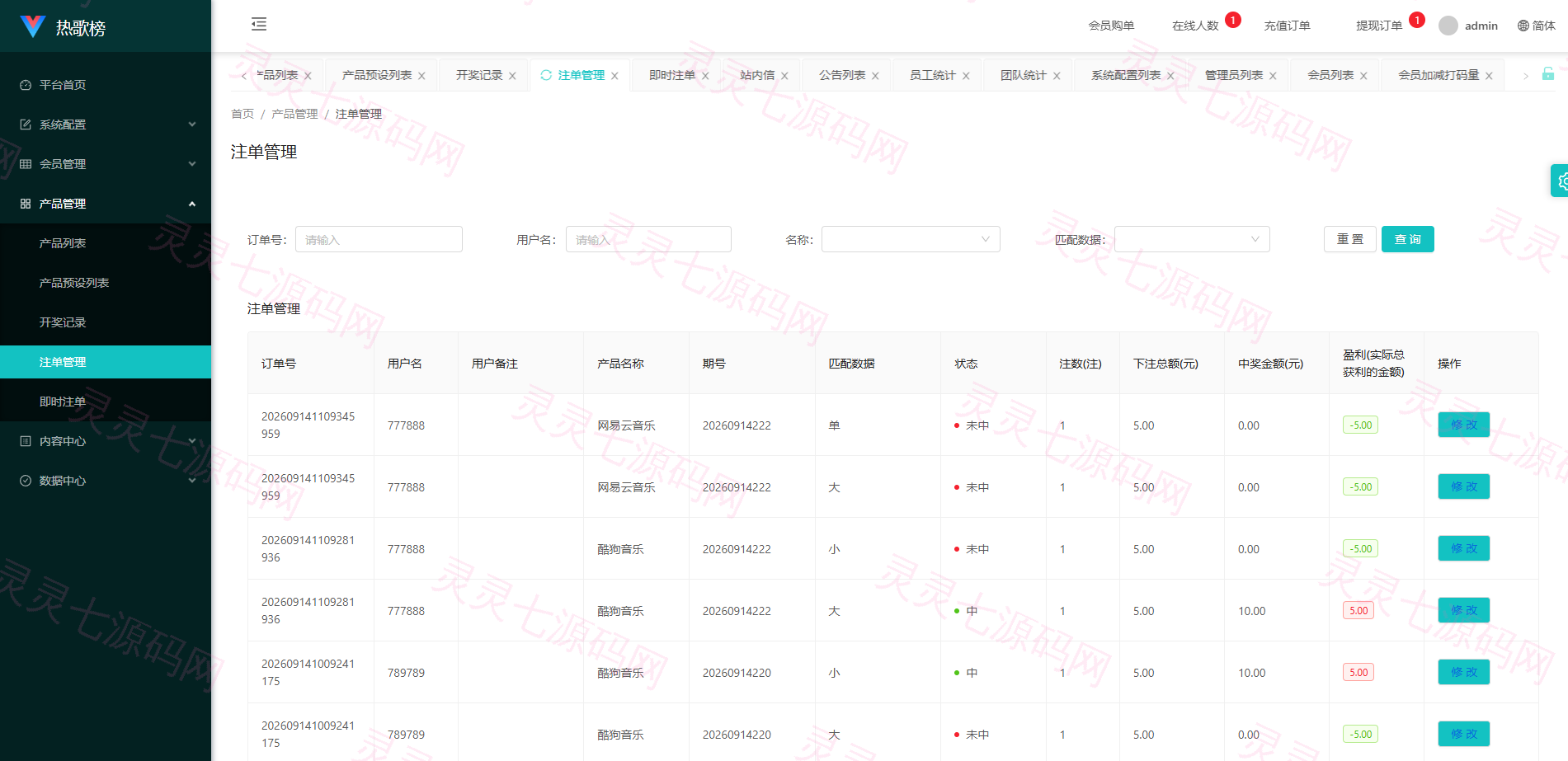The height and width of the screenshot is (761, 1568).
Task: Expand the 会员管理 sidebar menu
Action: click(106, 164)
